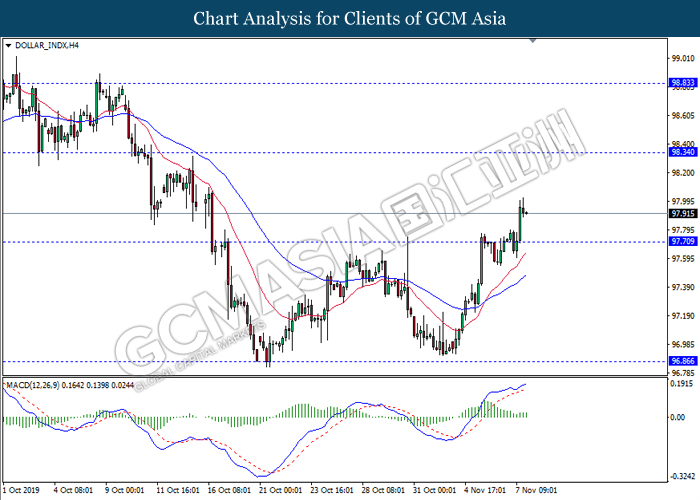Open the DOLLAR_INDX,H4 chart dropdown arrow
The width and height of the screenshot is (700, 500).
(8, 46)
